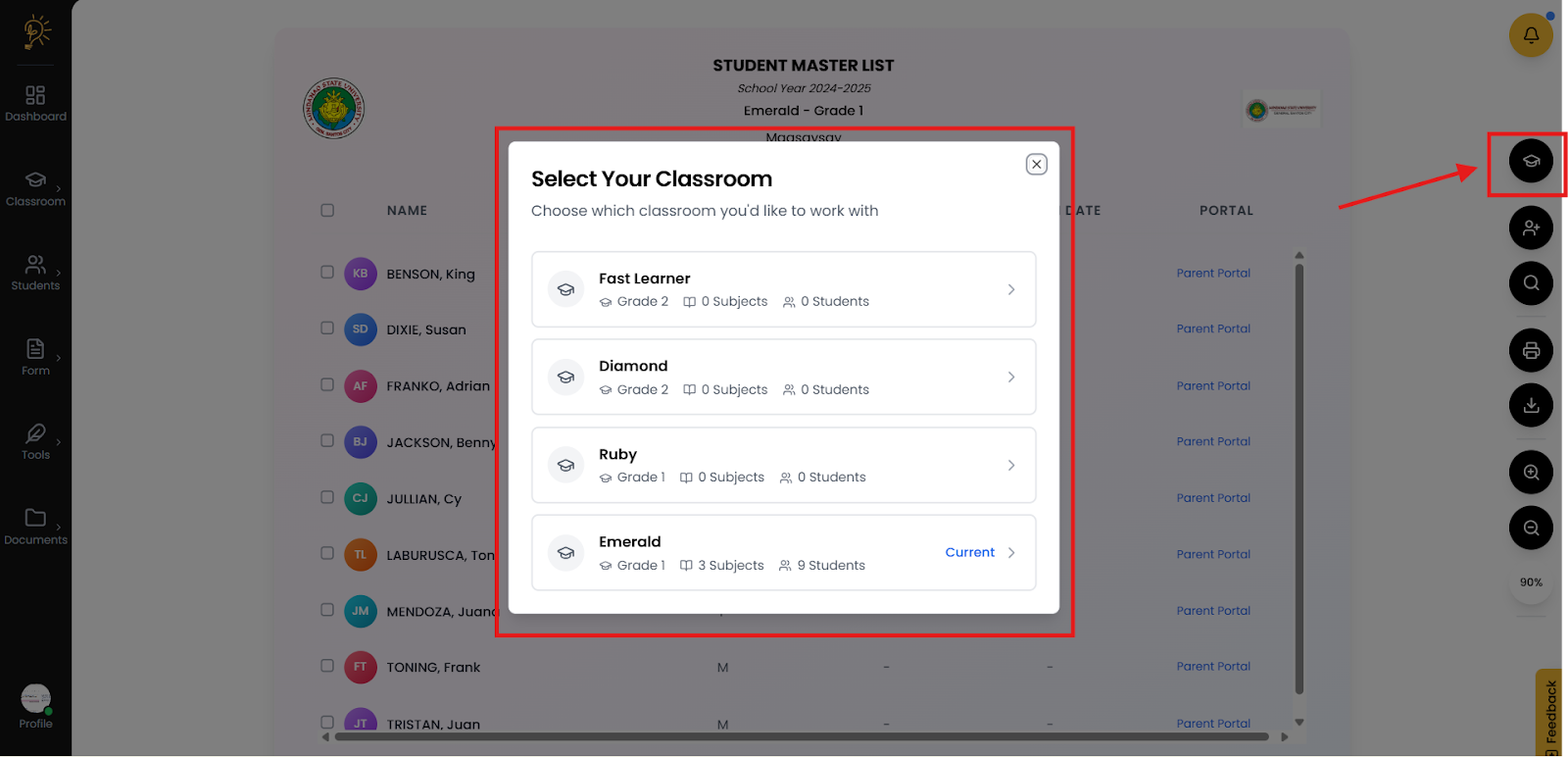
Task: Check the box for BENSON, King
Action: coord(327,273)
